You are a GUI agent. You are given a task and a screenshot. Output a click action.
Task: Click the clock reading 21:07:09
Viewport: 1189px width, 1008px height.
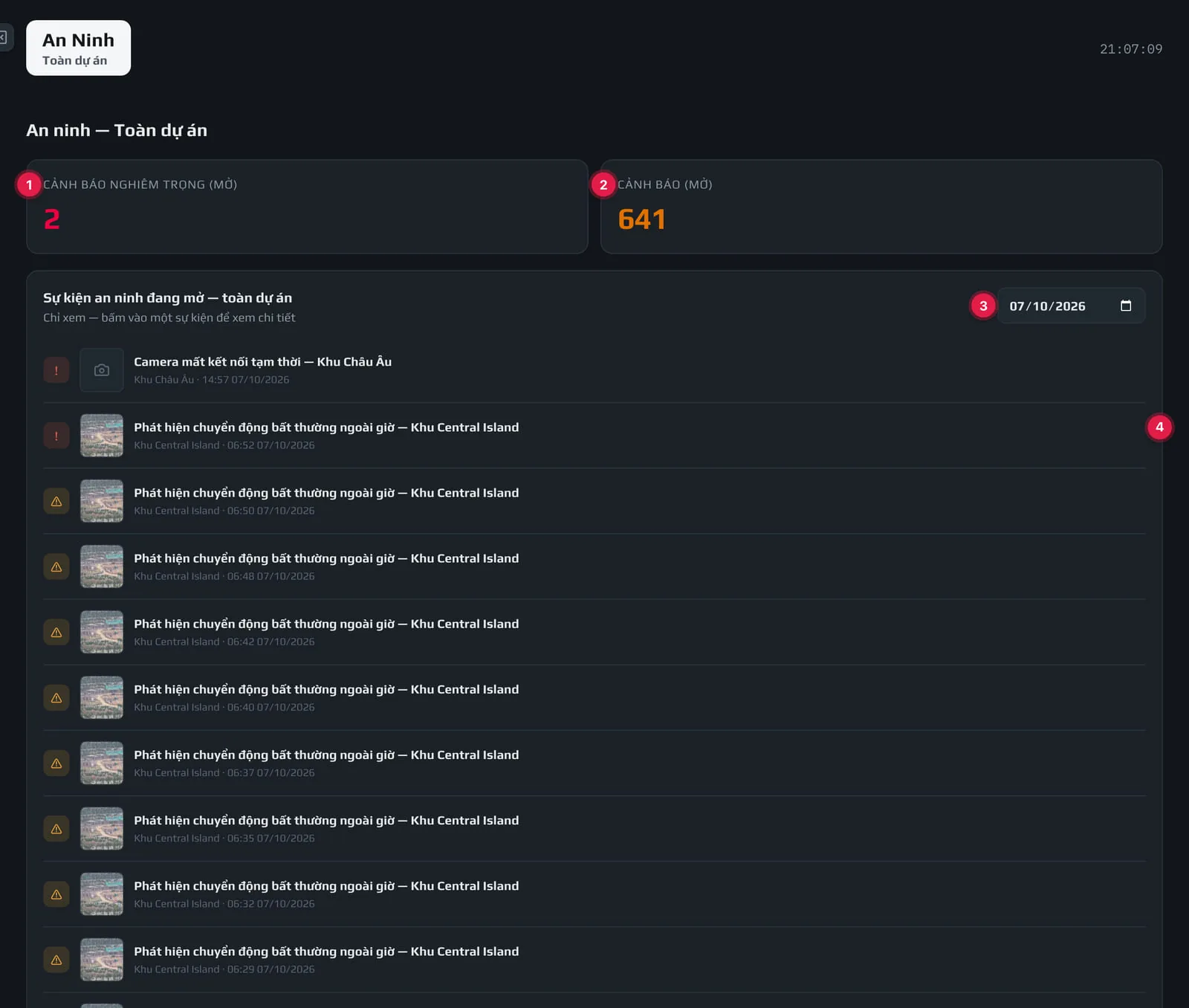click(1131, 49)
